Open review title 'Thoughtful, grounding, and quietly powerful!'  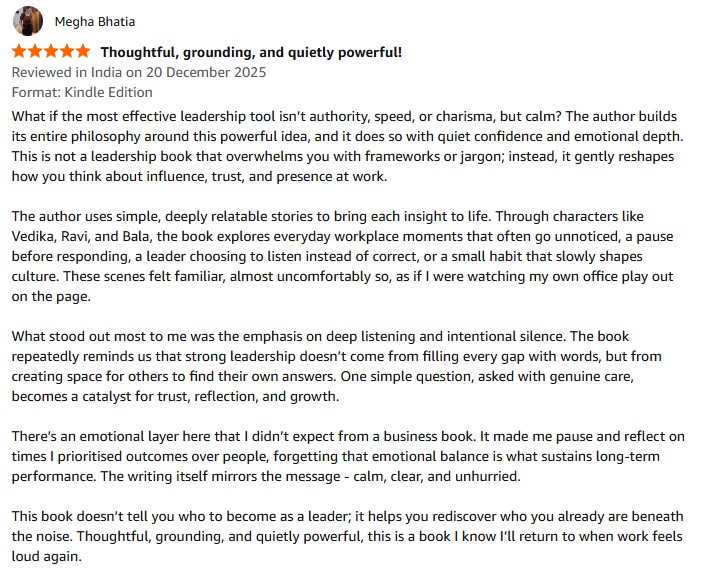tap(251, 52)
